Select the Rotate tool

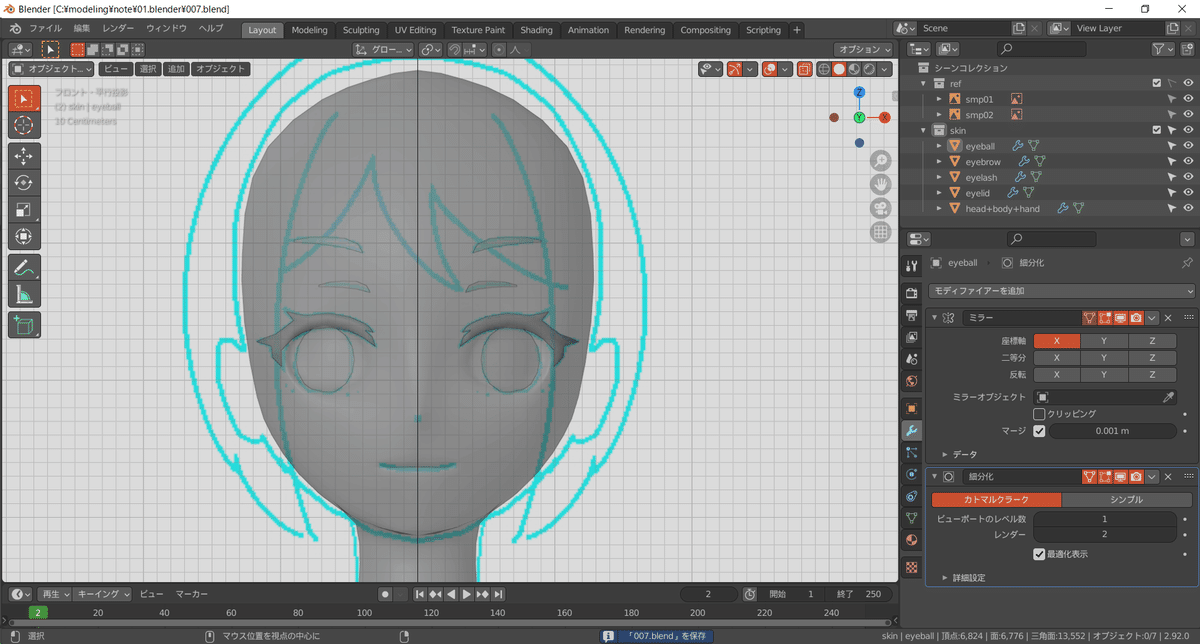(x=25, y=183)
